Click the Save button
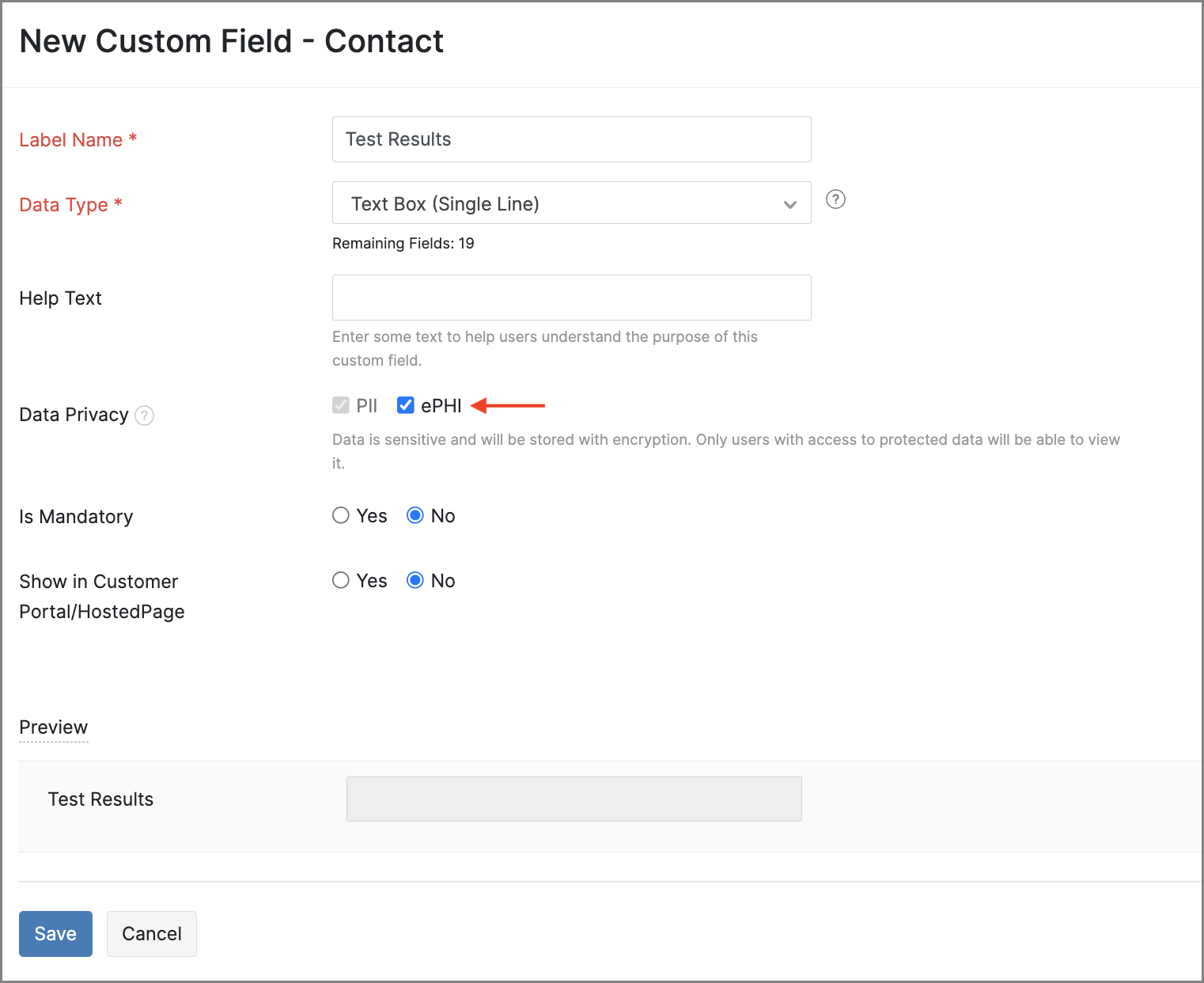Image resolution: width=1204 pixels, height=983 pixels. (x=55, y=934)
